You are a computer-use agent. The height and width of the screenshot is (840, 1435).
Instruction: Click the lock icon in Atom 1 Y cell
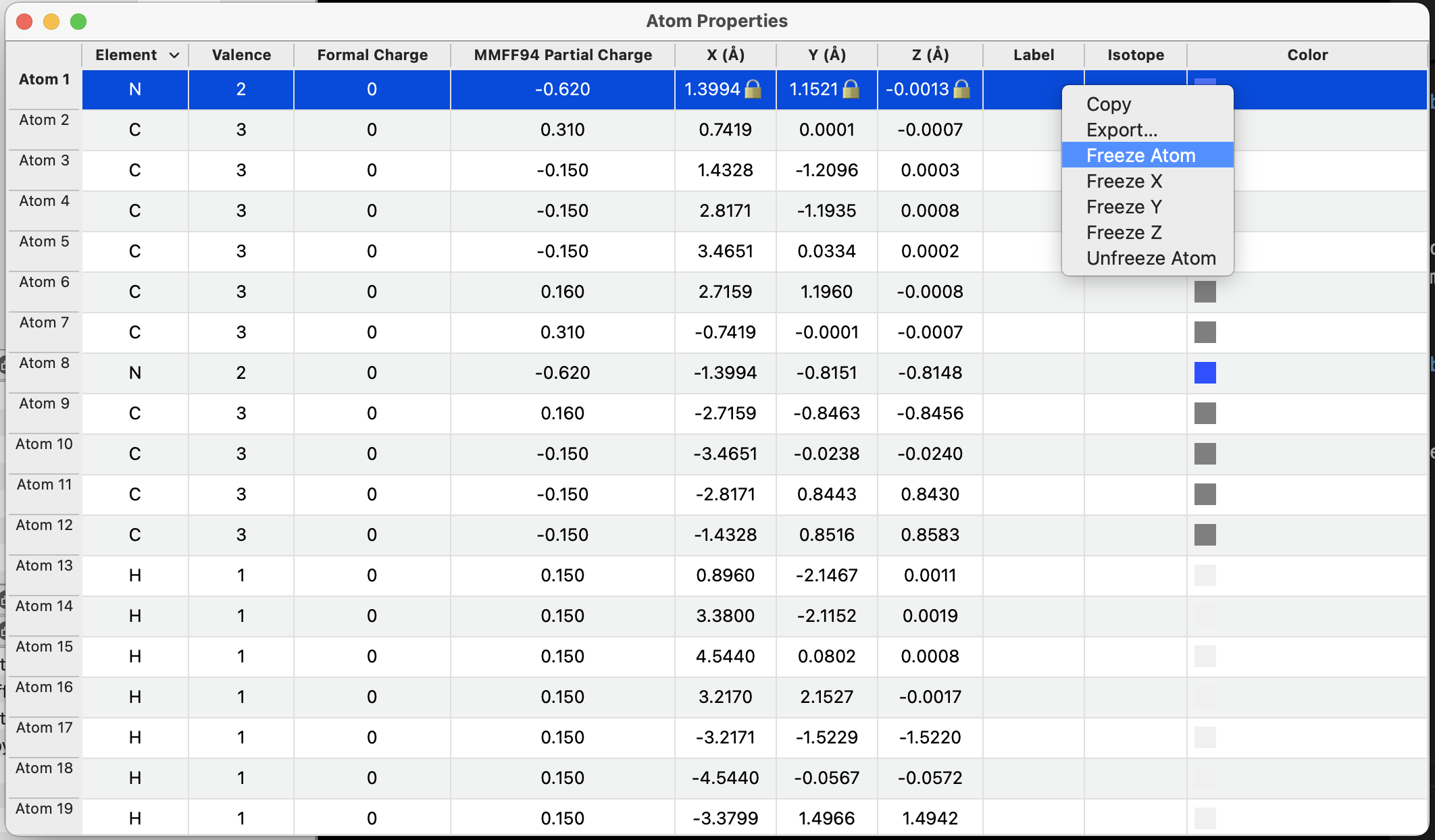tap(851, 89)
